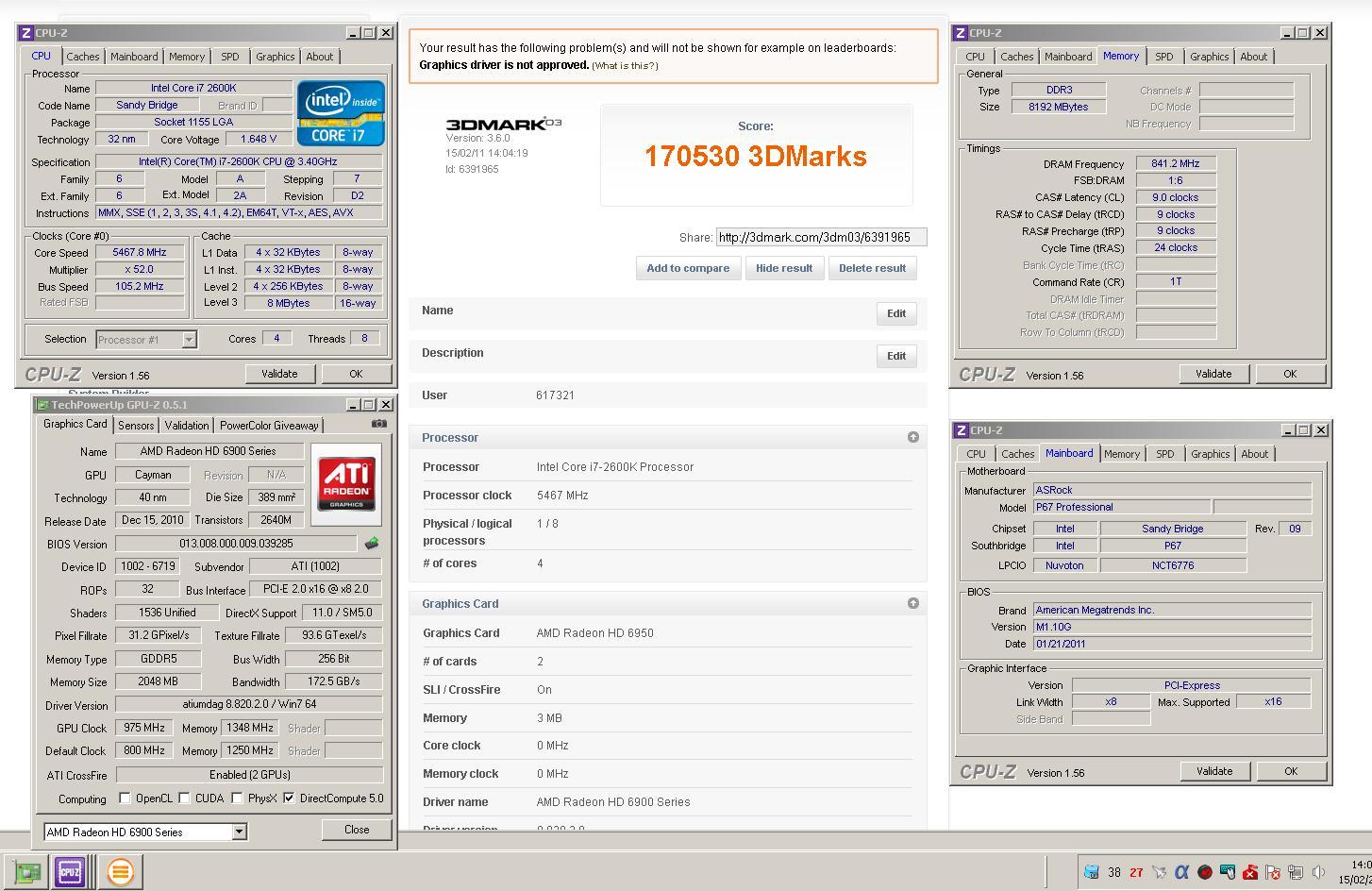Image resolution: width=1372 pixels, height=891 pixels.
Task: Click the dark red circle tray icon
Action: click(1205, 872)
